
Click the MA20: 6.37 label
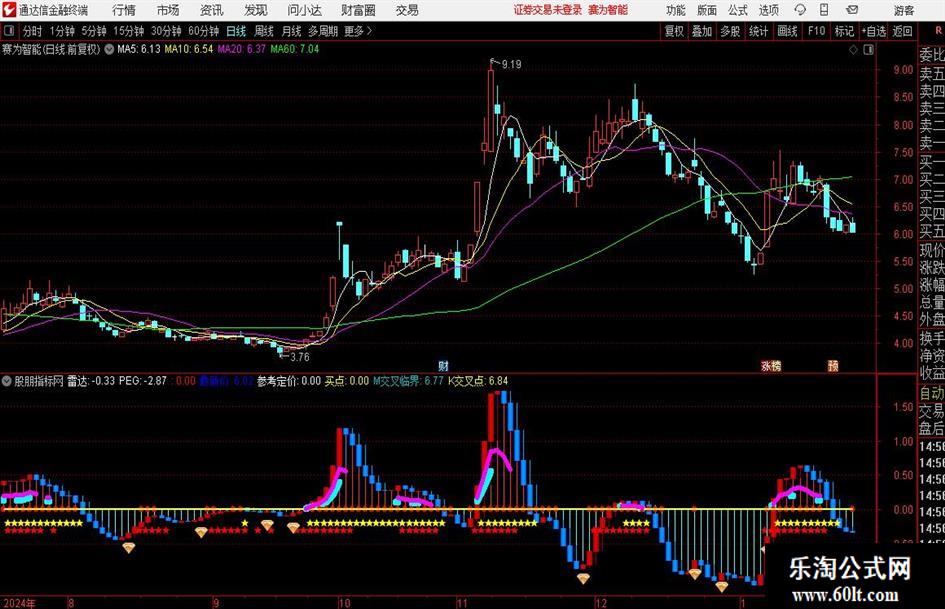(x=242, y=49)
